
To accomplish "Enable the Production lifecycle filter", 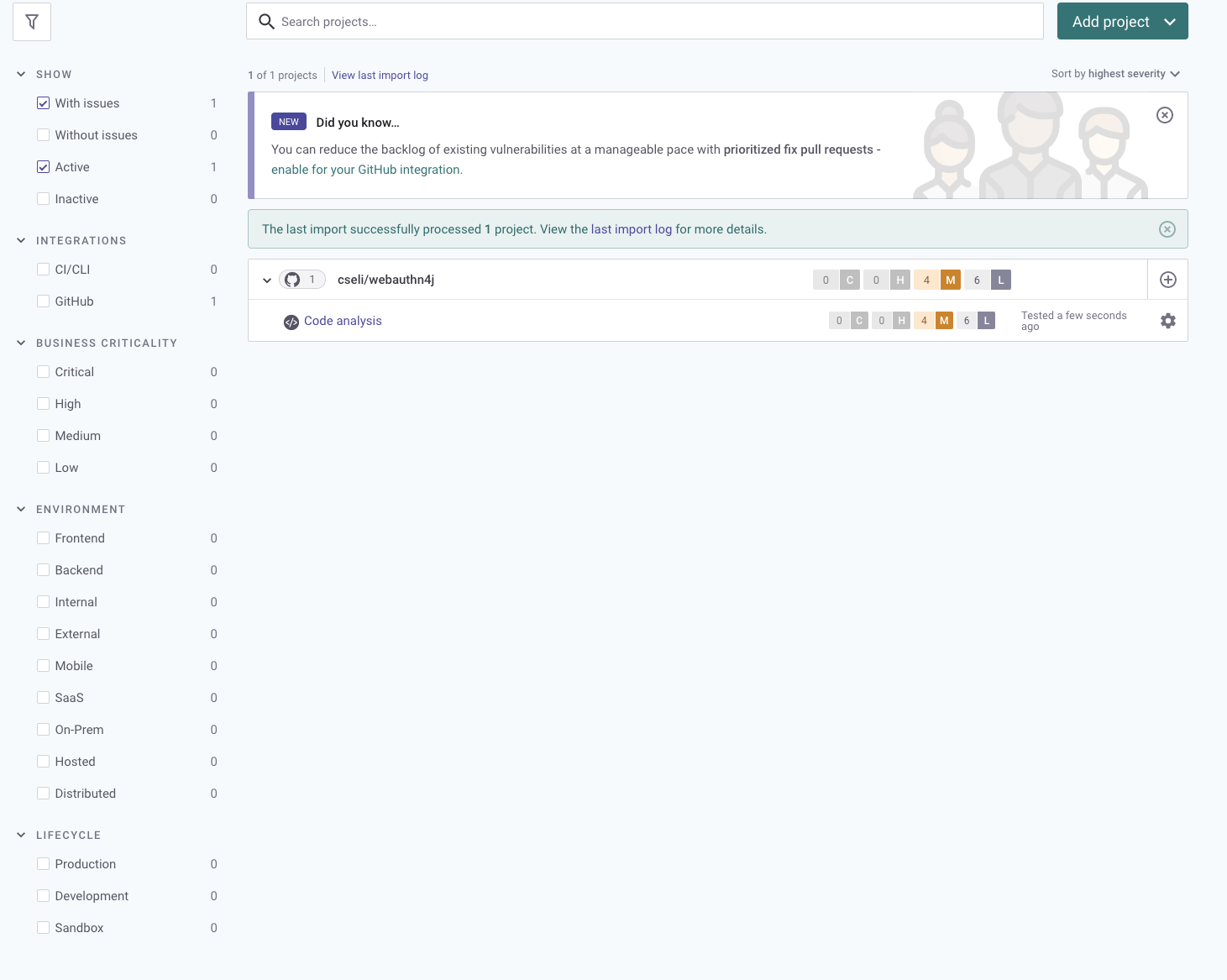I will pyautogui.click(x=43, y=863).
